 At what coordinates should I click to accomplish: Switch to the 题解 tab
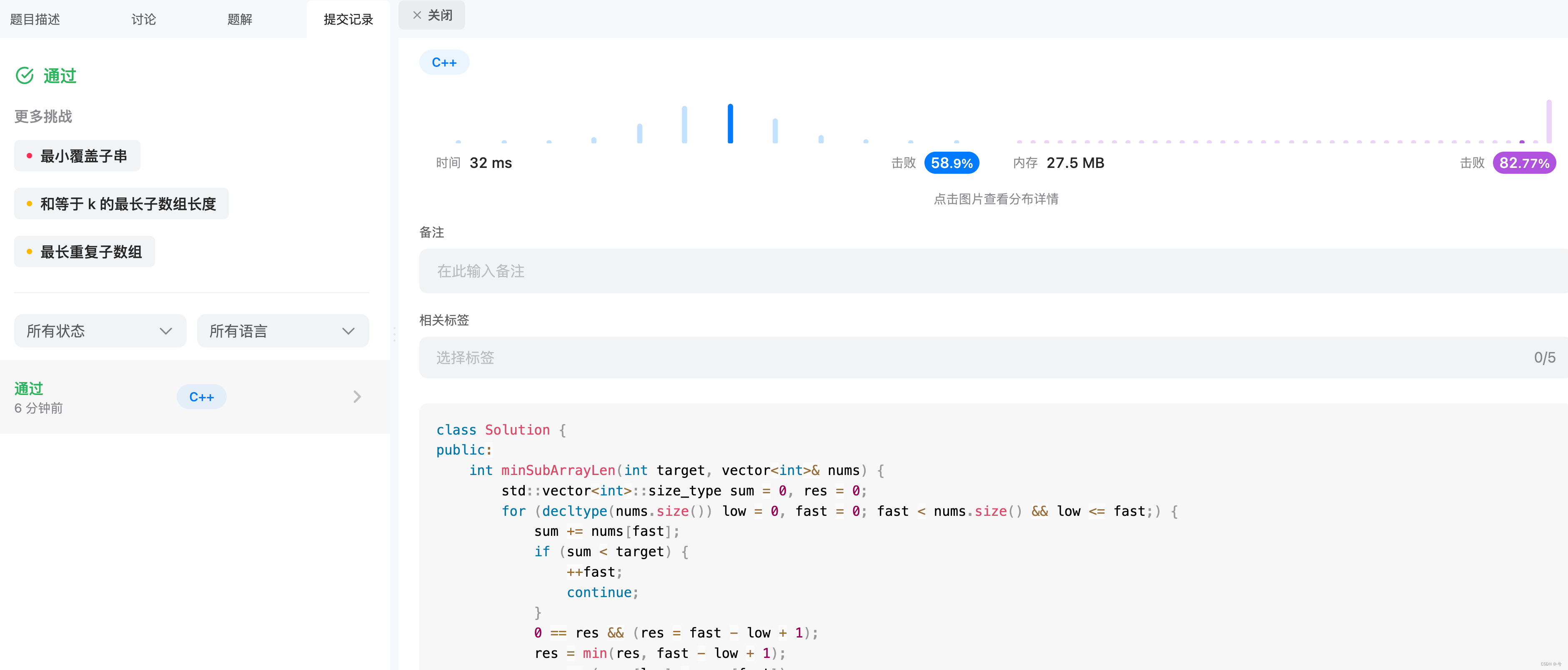click(239, 20)
